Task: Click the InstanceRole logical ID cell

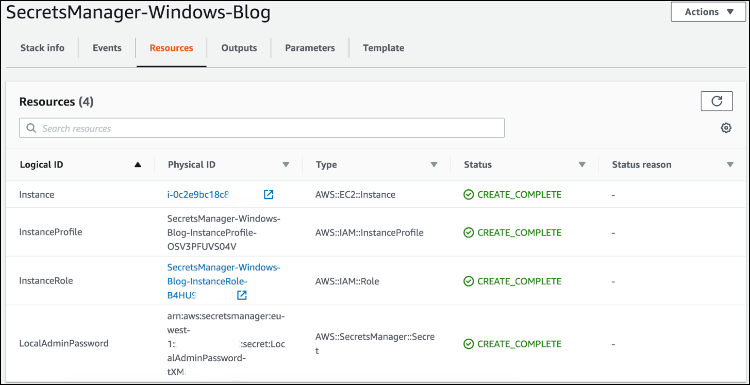Action: 46,281
